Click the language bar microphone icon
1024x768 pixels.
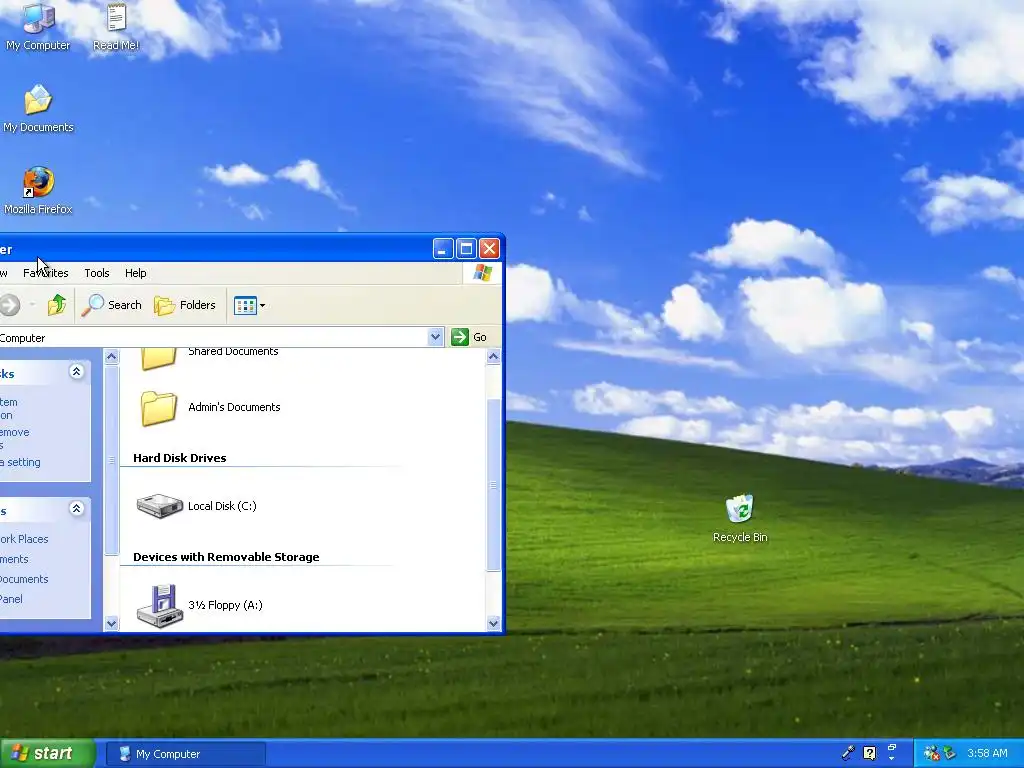pos(848,753)
